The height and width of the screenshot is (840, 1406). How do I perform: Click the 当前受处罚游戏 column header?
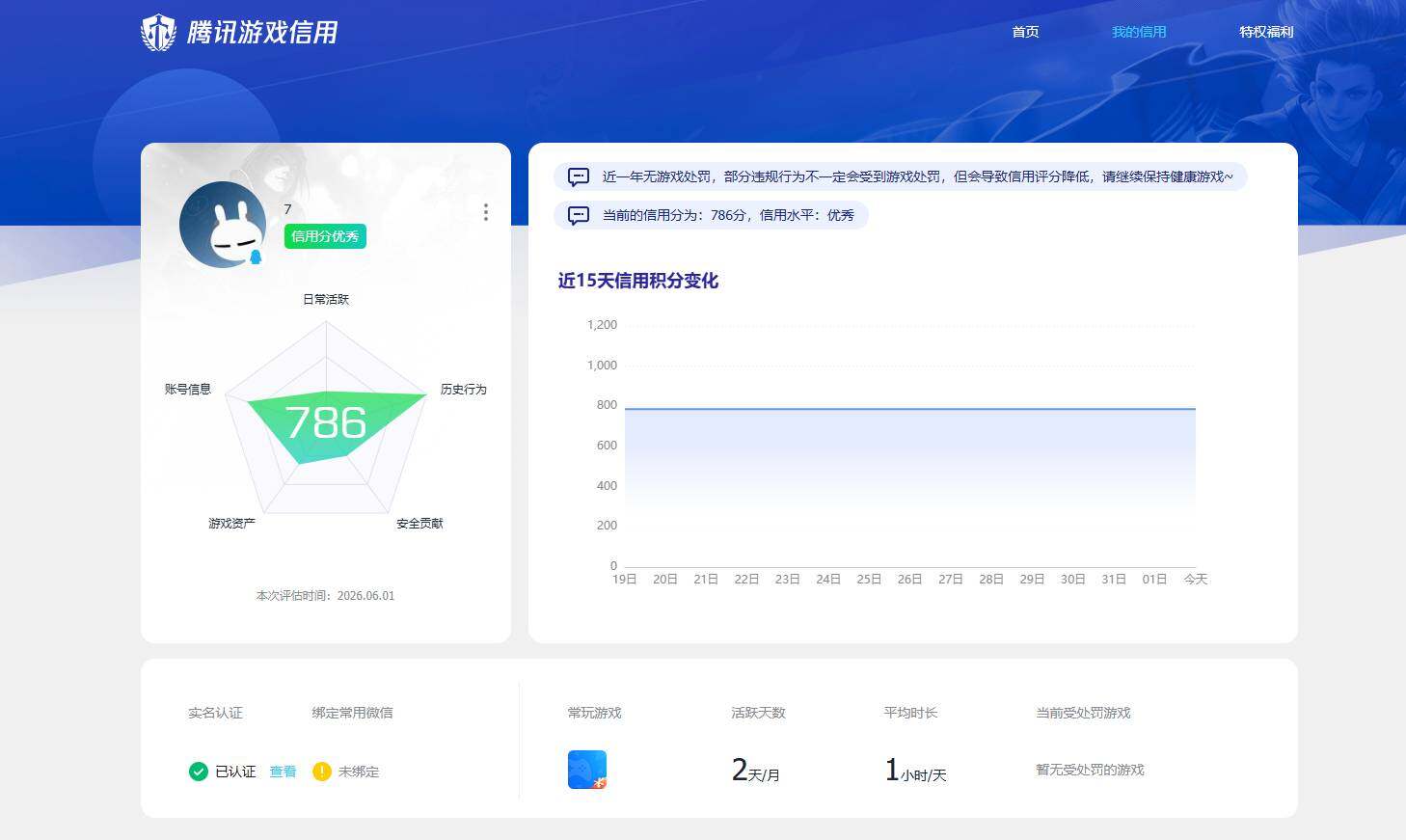(x=1083, y=713)
